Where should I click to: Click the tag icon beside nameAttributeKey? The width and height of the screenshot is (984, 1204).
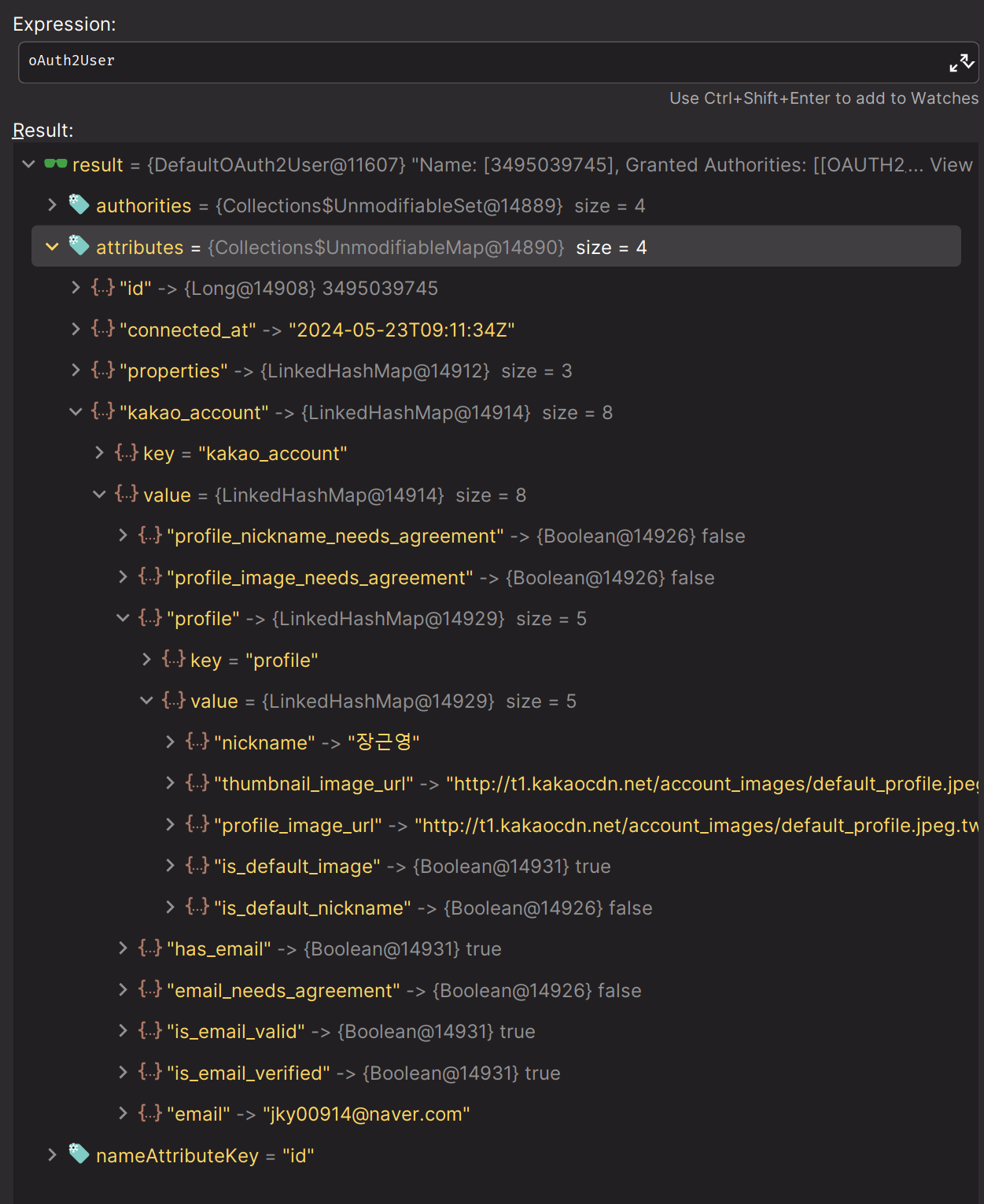tap(79, 1154)
